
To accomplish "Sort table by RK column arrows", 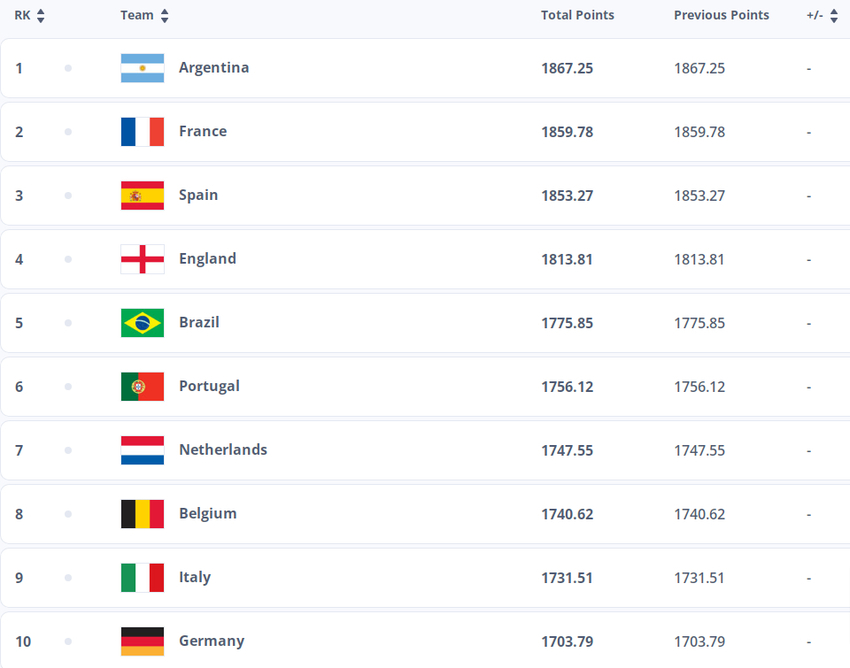I will coord(41,16).
